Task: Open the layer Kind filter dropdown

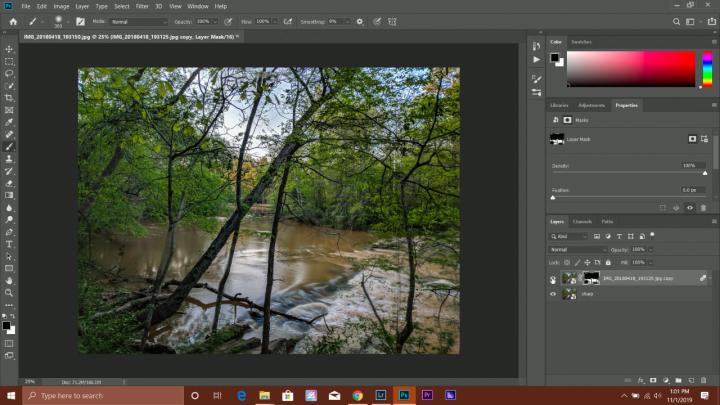Action: tap(569, 236)
